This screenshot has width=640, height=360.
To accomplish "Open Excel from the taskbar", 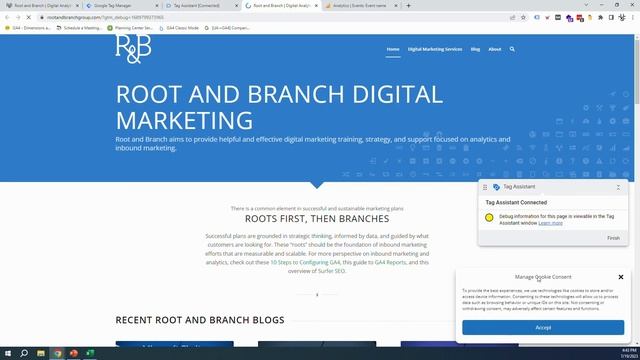I will point(90,353).
